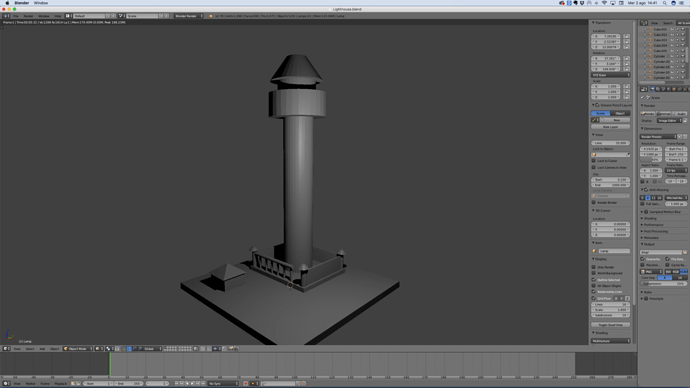The height and width of the screenshot is (388, 690).
Task: Open the Add menu in 3D viewport header
Action: point(42,349)
